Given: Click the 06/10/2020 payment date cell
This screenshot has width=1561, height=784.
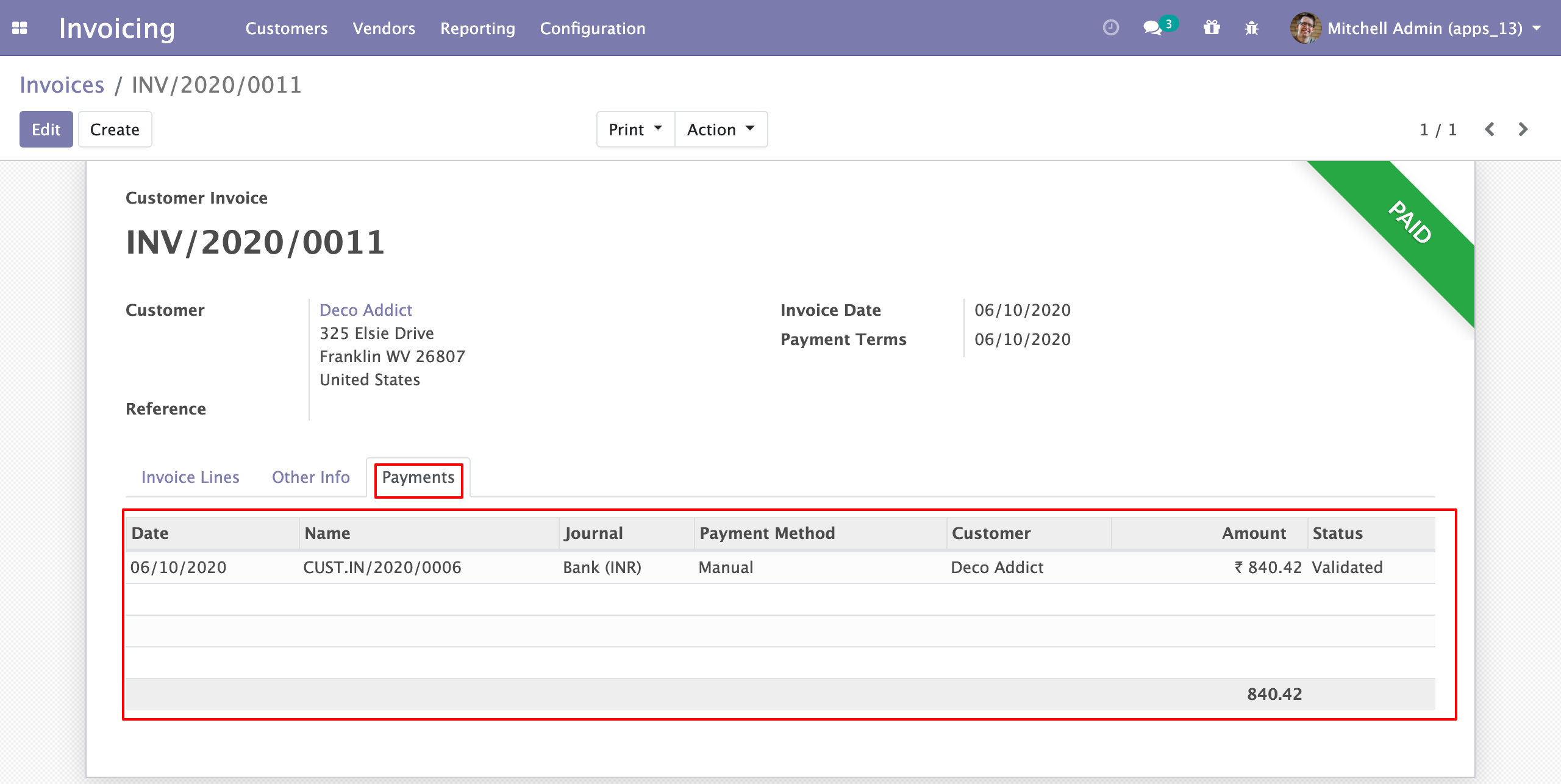Looking at the screenshot, I should click(x=178, y=567).
